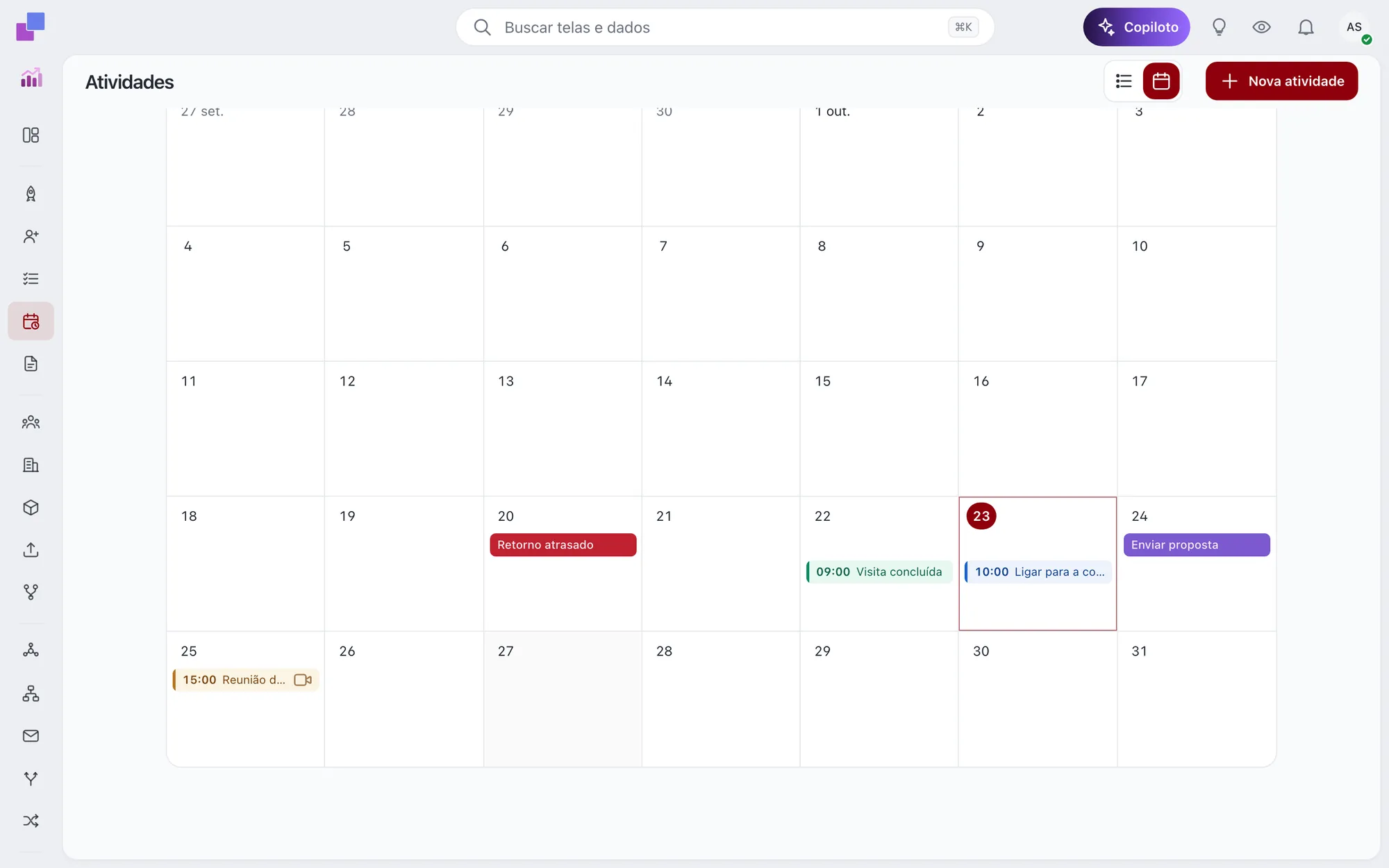1389x868 pixels.
Task: Select day 15 in the calendar
Action: pos(823,381)
